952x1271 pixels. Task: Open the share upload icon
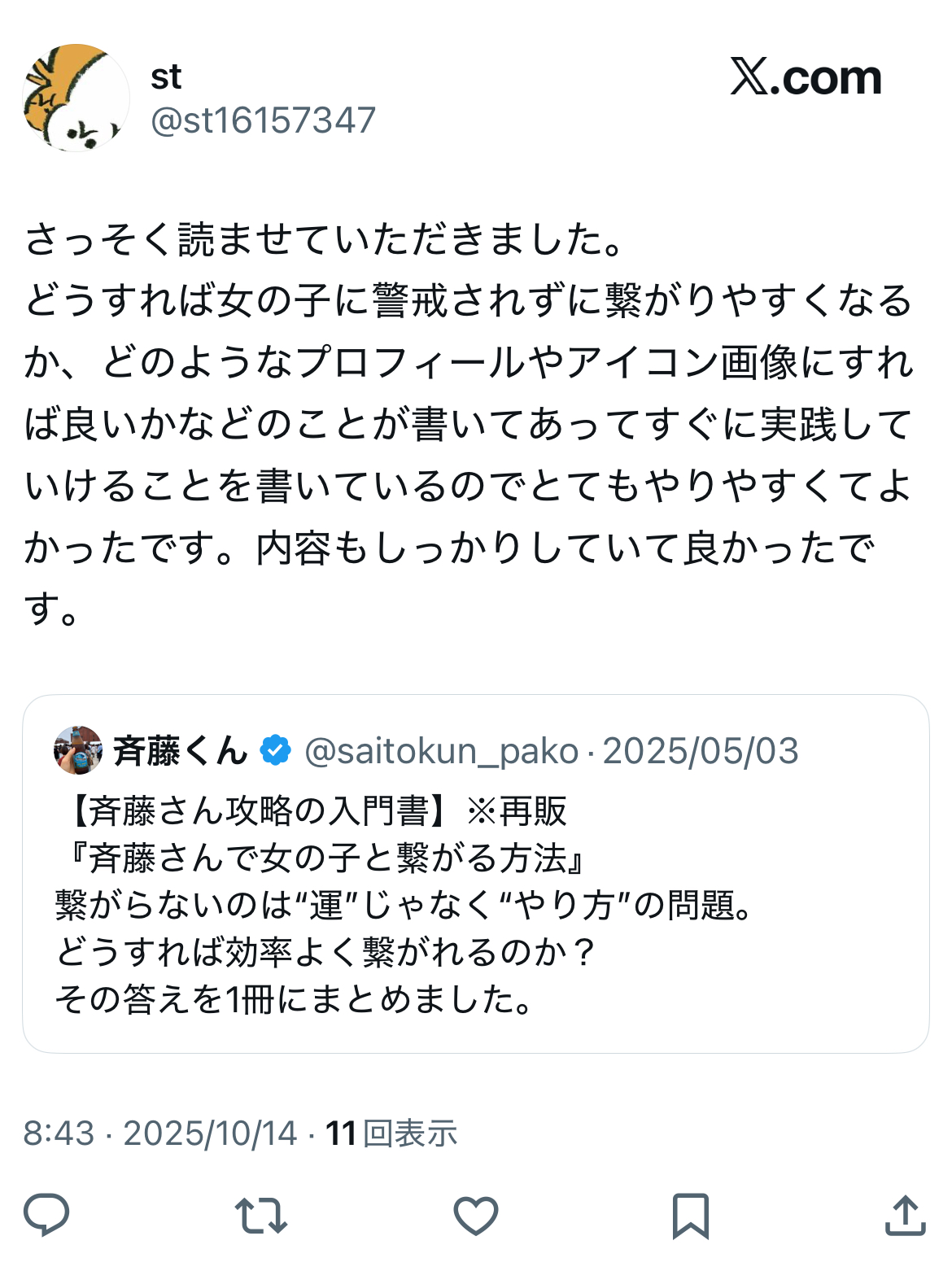click(905, 1215)
